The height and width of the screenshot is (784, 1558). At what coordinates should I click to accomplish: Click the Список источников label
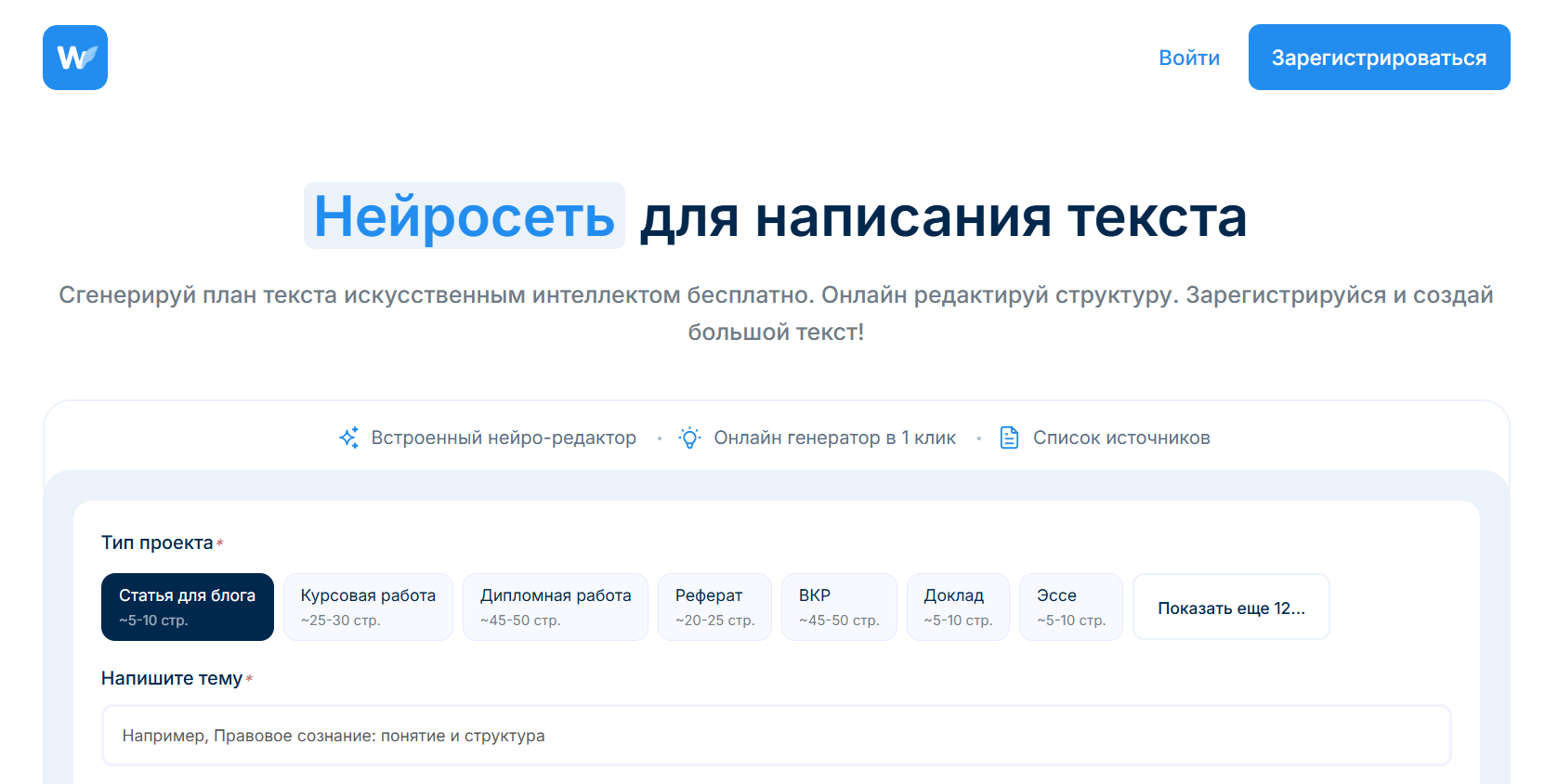click(1121, 438)
